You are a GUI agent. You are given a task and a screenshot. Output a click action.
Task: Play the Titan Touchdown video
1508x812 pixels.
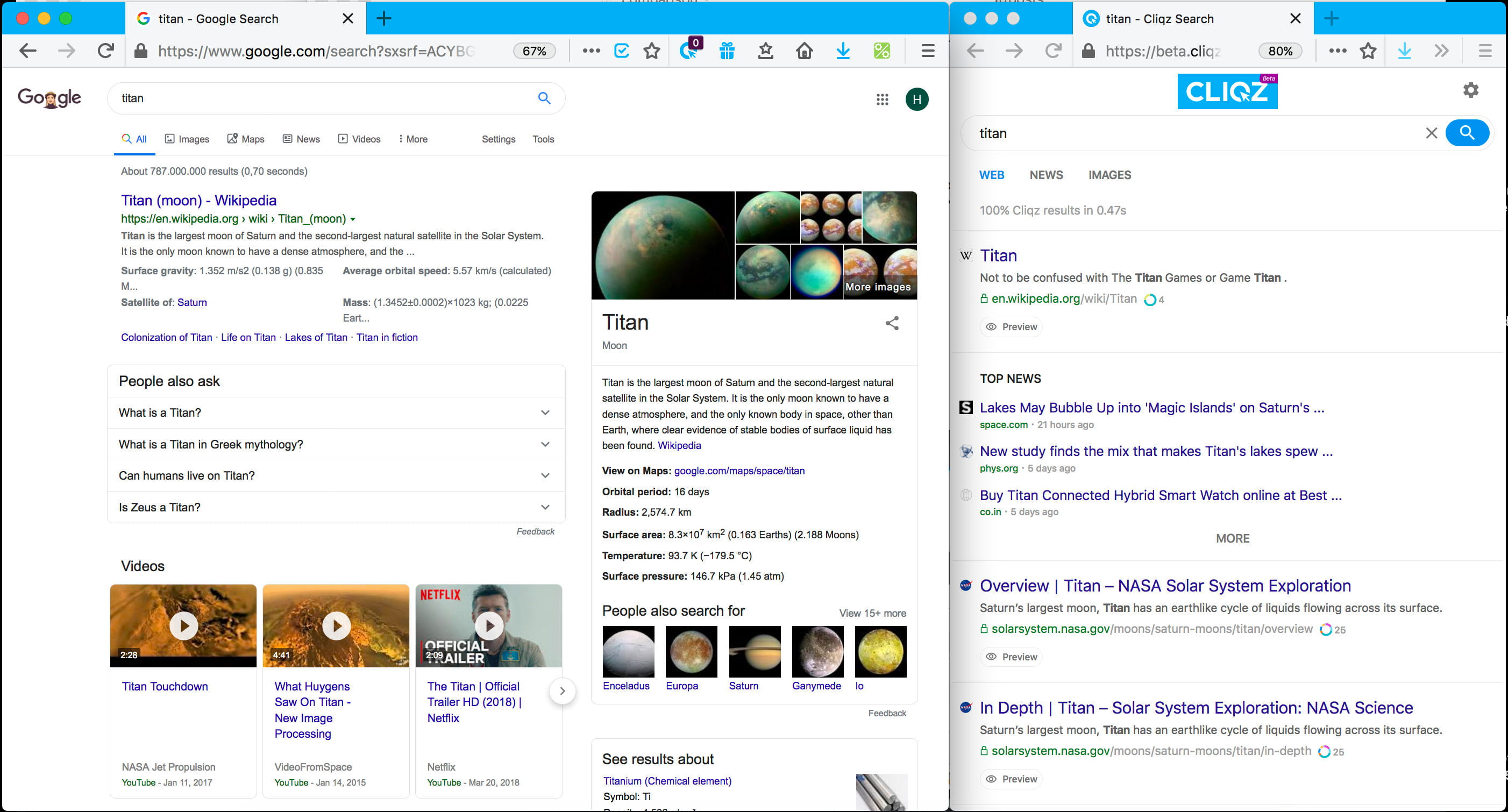(183, 626)
